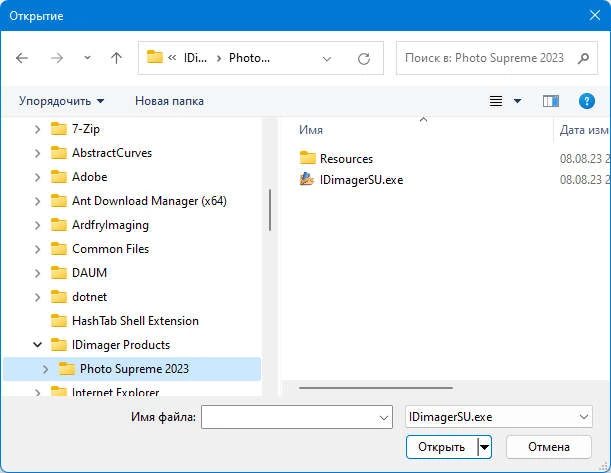Viewport: 611px width, 473px height.
Task: Expand Ant Download Manager (x64) node
Action: [37, 201]
